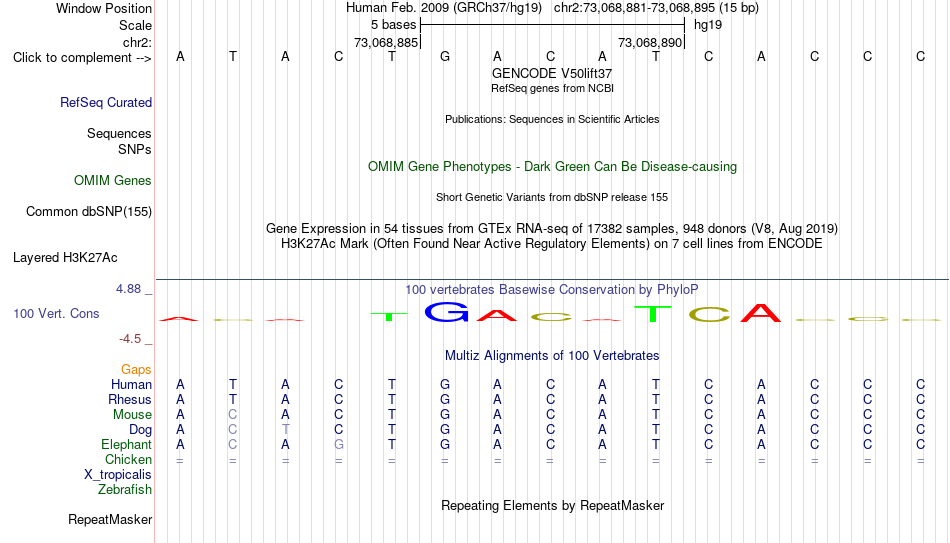Select the X_tropicalis species row label
The image size is (950, 543).
[x=118, y=475]
